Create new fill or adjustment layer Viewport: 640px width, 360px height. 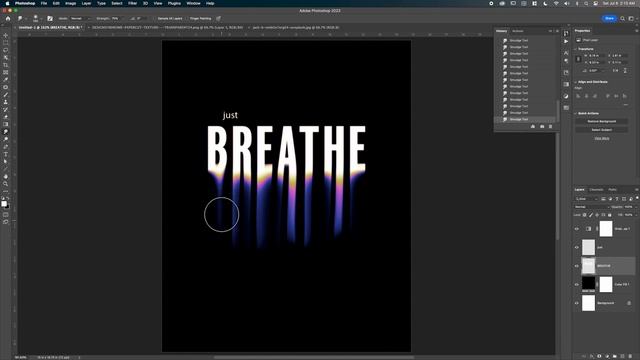607,356
